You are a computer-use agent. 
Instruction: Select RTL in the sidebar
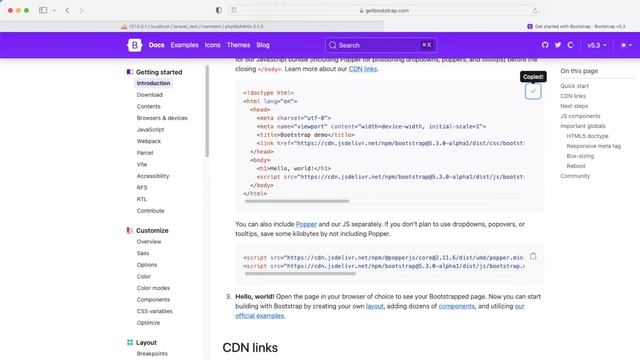[142, 199]
